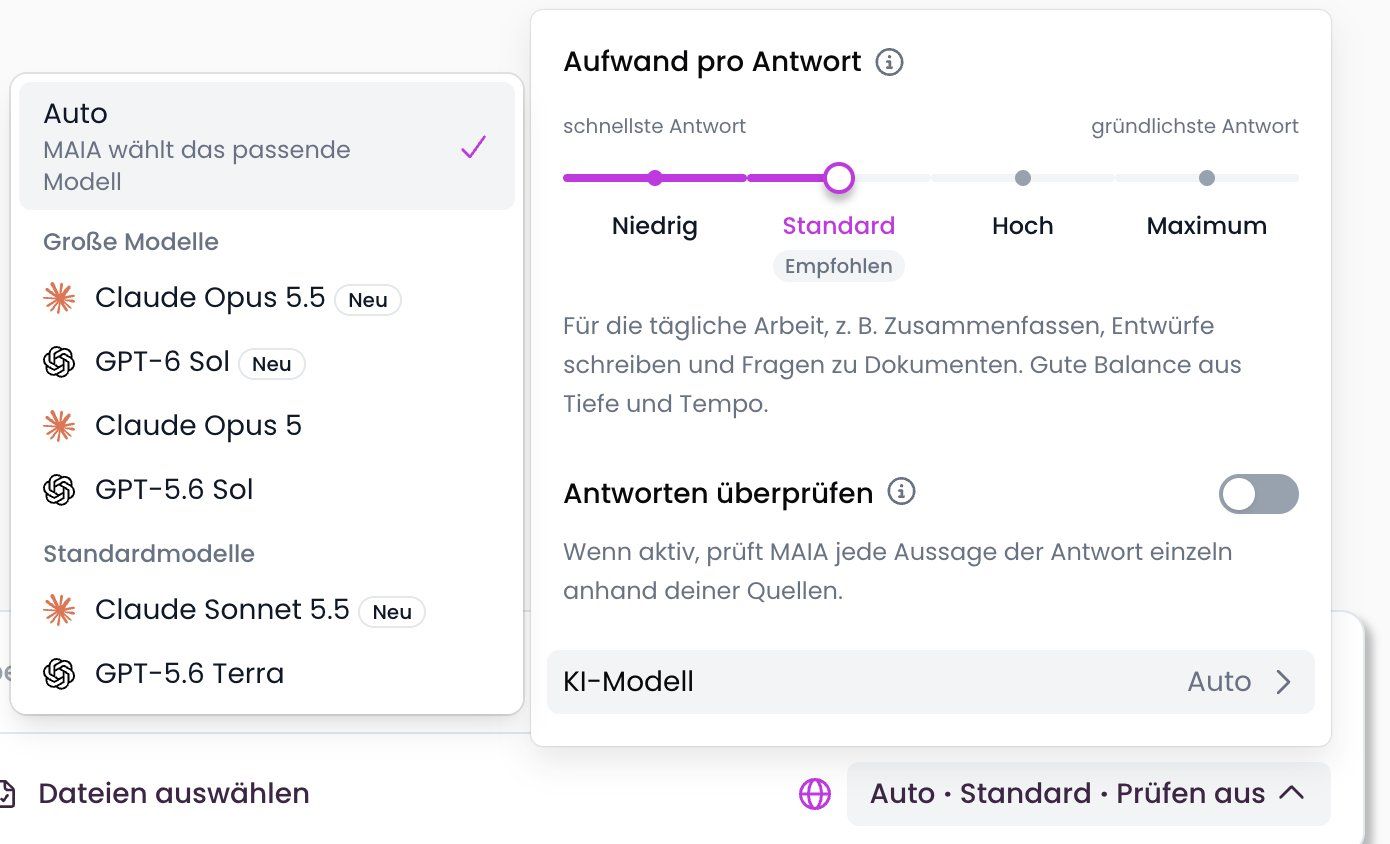The width and height of the screenshot is (1390, 844).
Task: Choose GPT-6 Sol model
Action: pyautogui.click(x=267, y=362)
